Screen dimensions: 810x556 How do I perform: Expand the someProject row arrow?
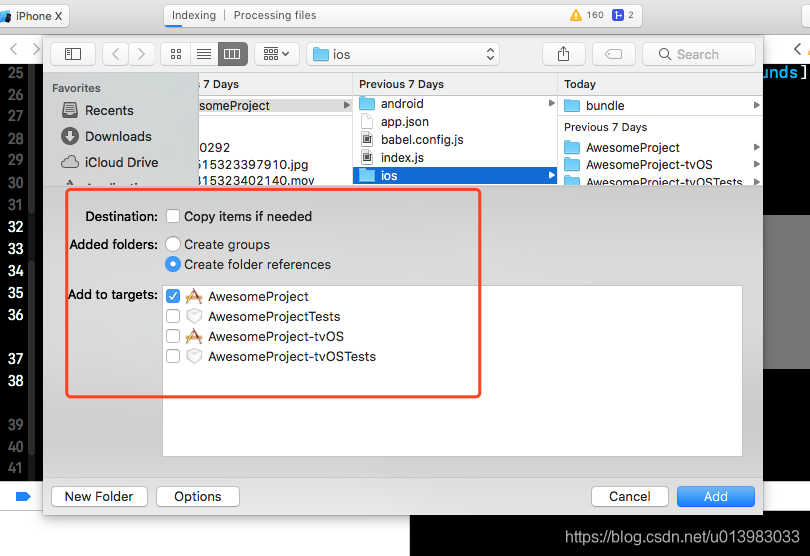coord(347,105)
